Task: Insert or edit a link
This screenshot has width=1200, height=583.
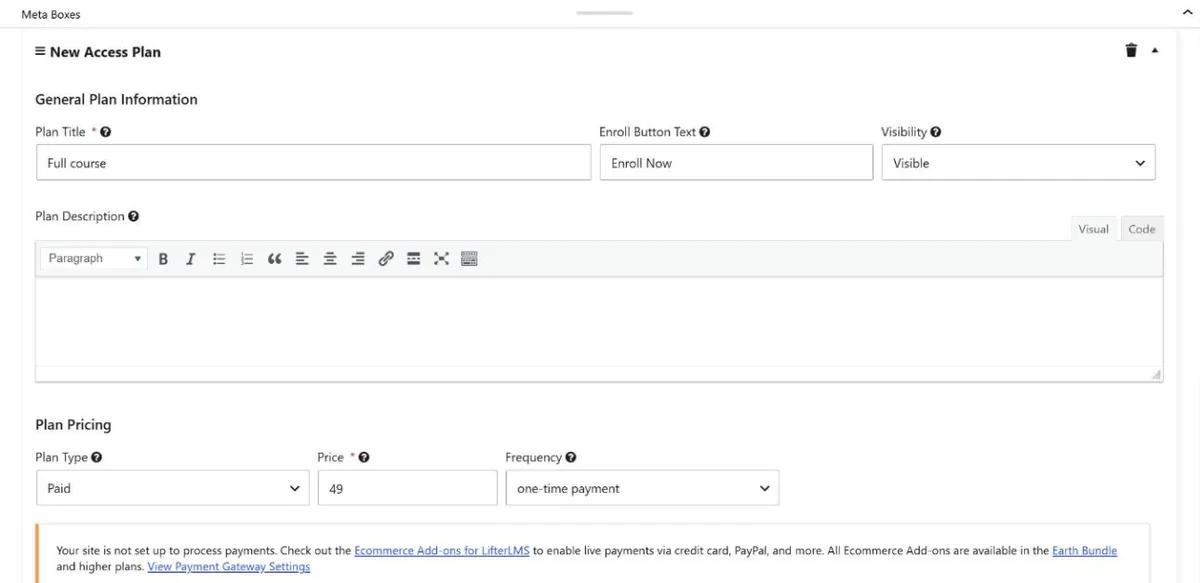Action: [386, 259]
